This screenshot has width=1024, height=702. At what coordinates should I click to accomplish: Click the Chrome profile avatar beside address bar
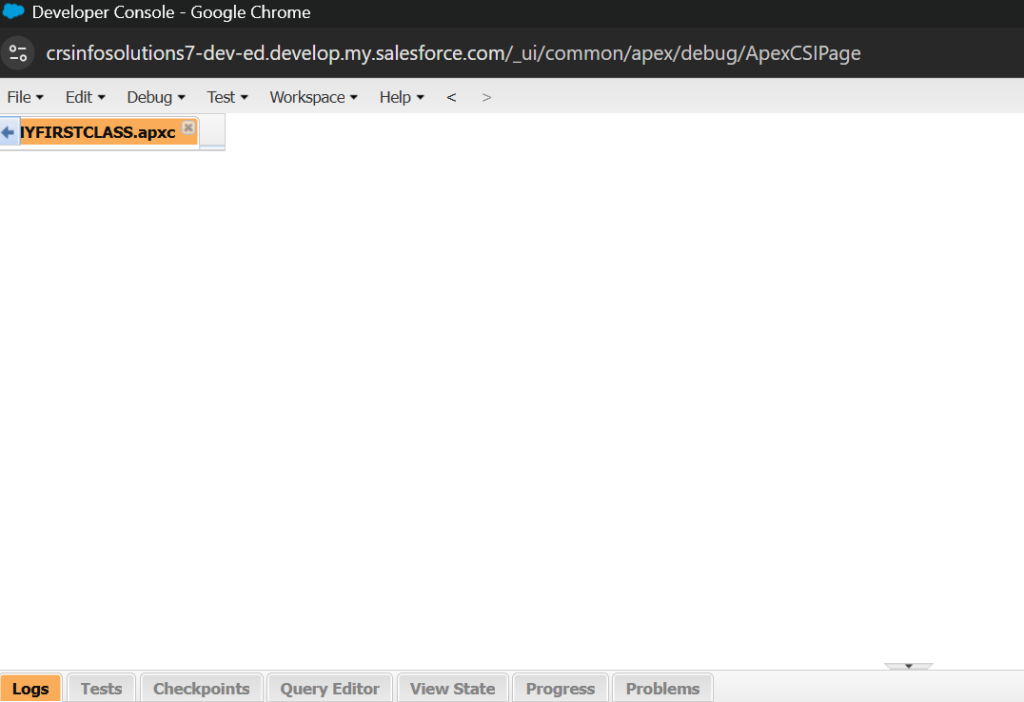19,52
